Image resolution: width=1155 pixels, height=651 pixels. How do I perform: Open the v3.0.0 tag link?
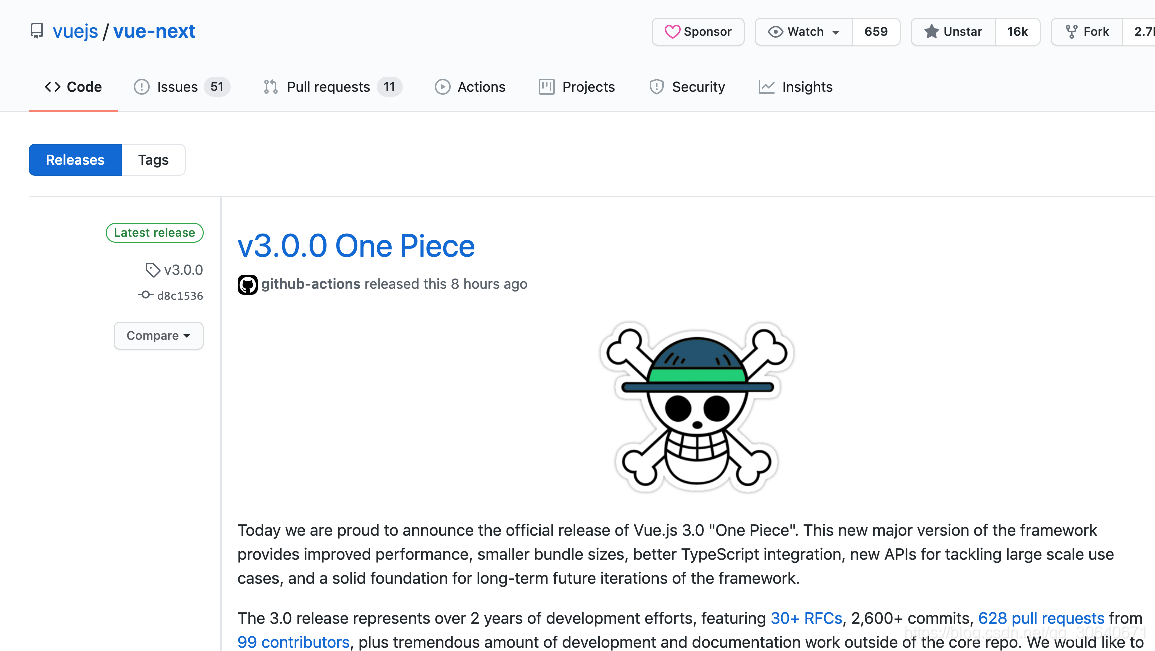click(x=183, y=270)
